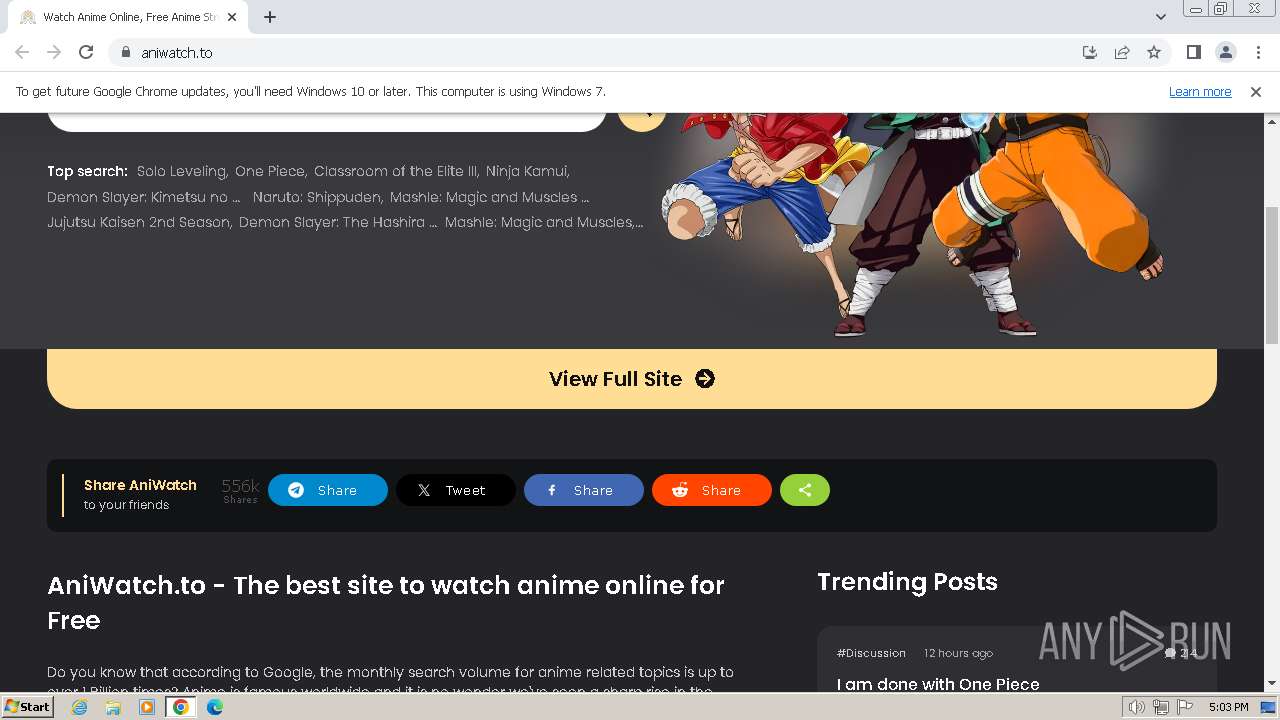1280x720 pixels.
Task: Open the media player taskbar icon
Action: (147, 707)
